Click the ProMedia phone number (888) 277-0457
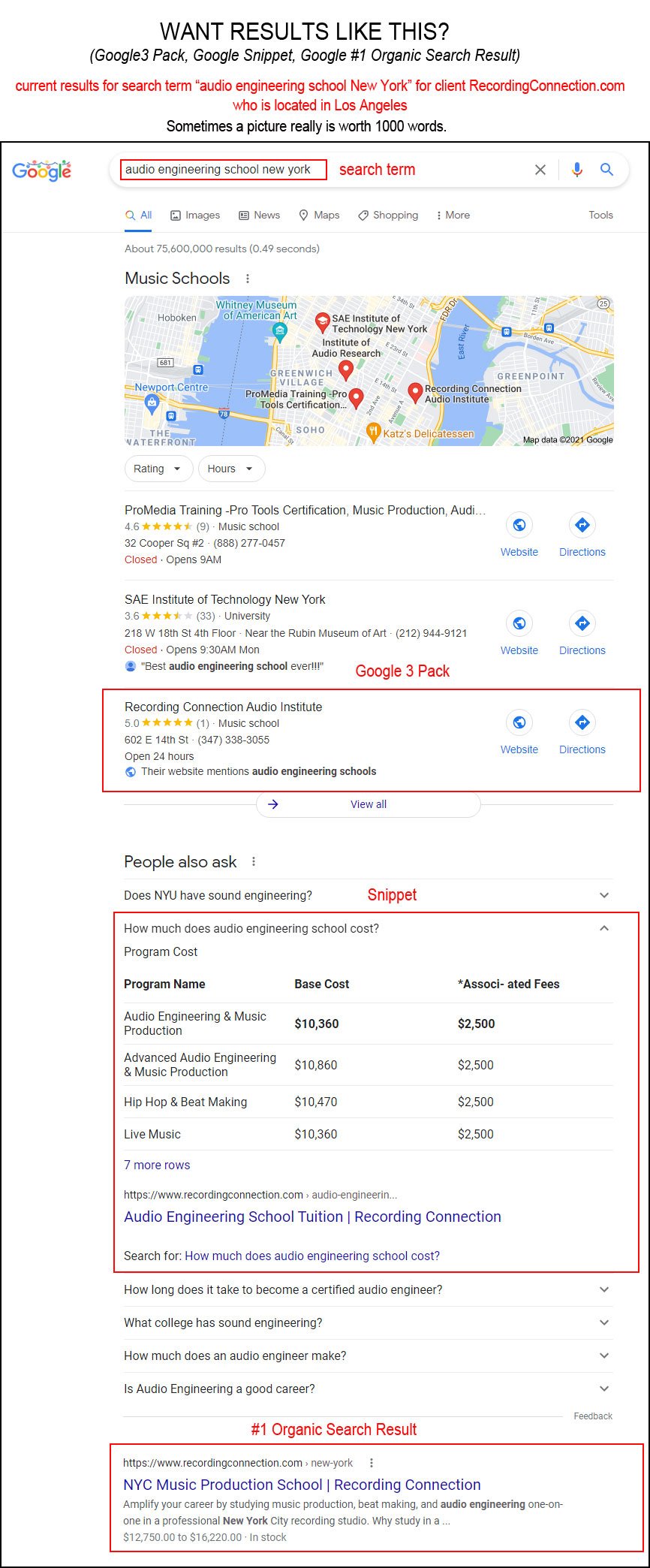 [x=249, y=543]
